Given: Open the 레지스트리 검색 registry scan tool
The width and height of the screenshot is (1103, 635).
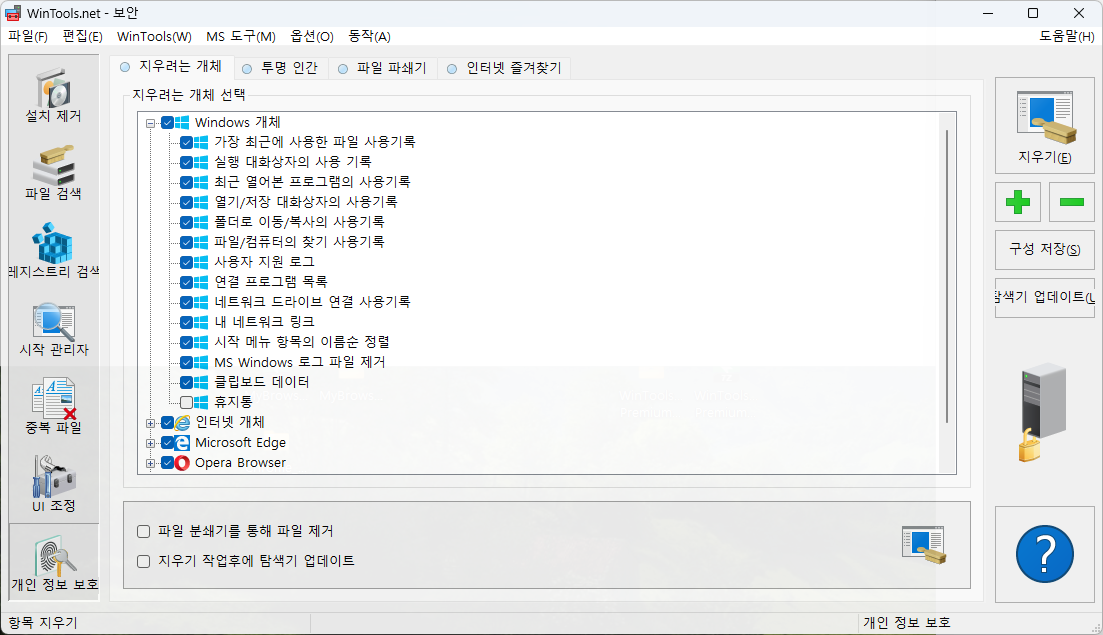Looking at the screenshot, I should coord(53,251).
